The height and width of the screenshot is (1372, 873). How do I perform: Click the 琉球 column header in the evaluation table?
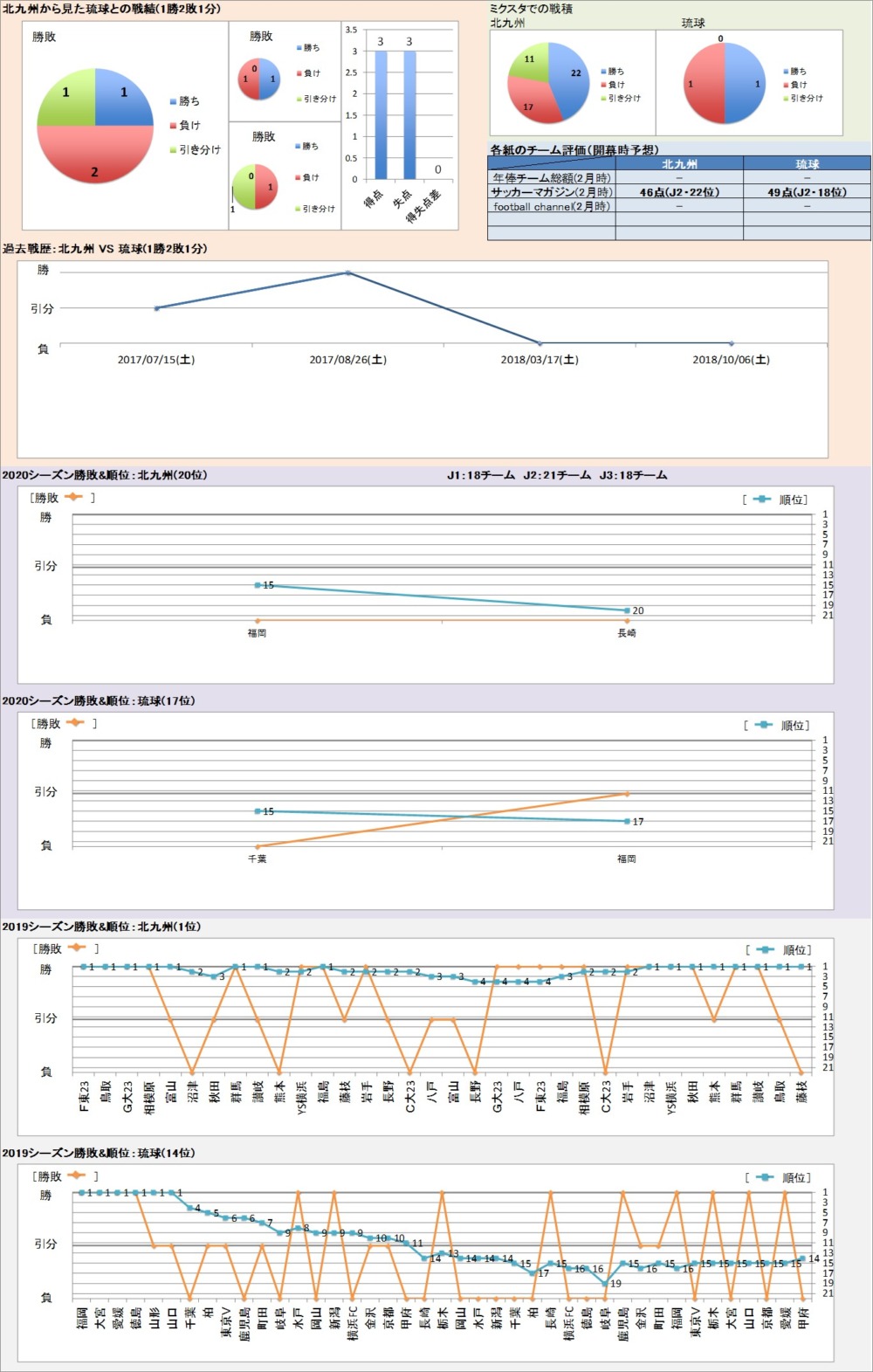coord(807,163)
